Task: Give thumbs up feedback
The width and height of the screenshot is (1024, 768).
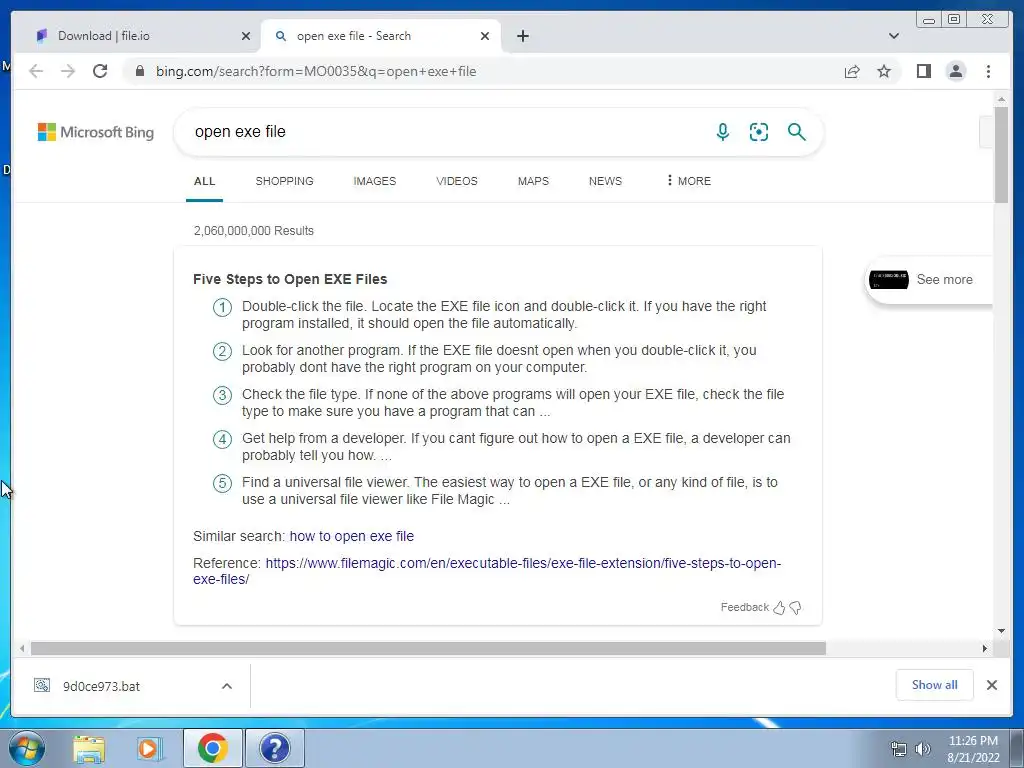Action: [779, 608]
